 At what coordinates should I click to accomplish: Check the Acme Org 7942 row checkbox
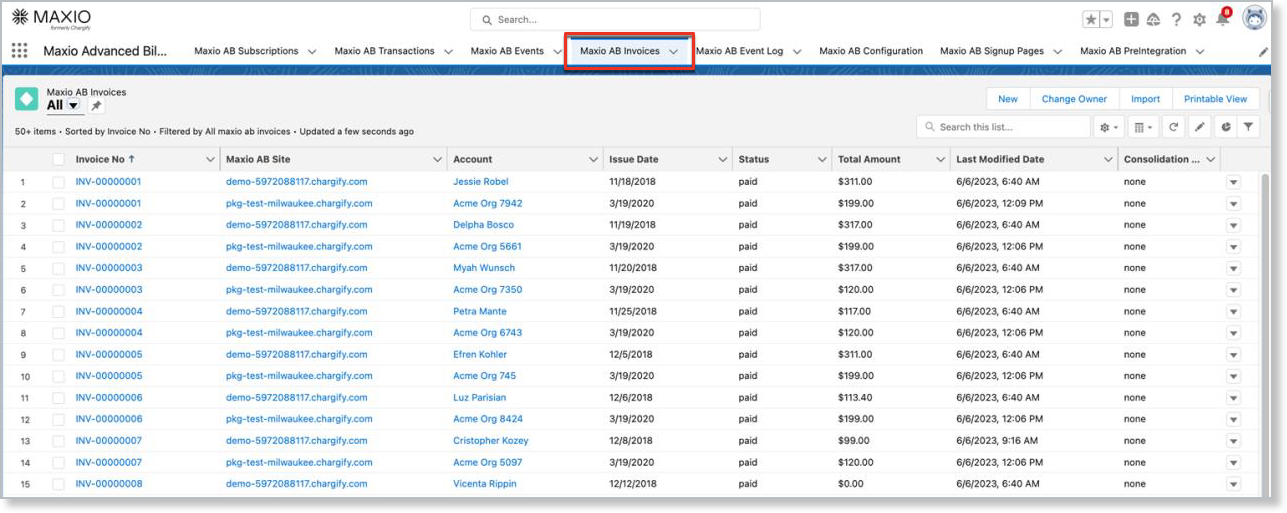click(58, 203)
